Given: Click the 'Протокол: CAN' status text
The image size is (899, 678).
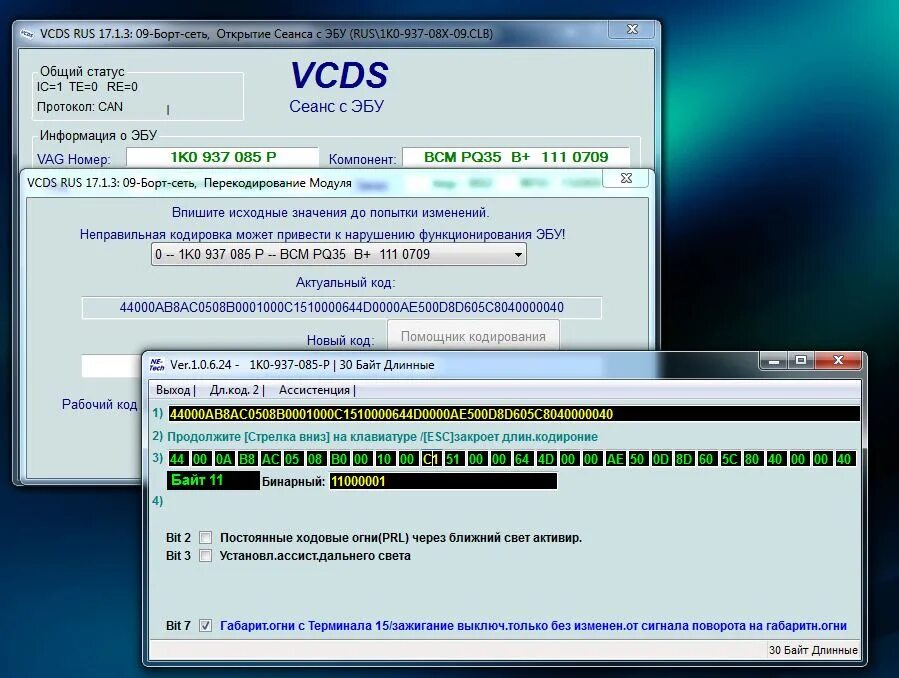Looking at the screenshot, I should tap(80, 107).
